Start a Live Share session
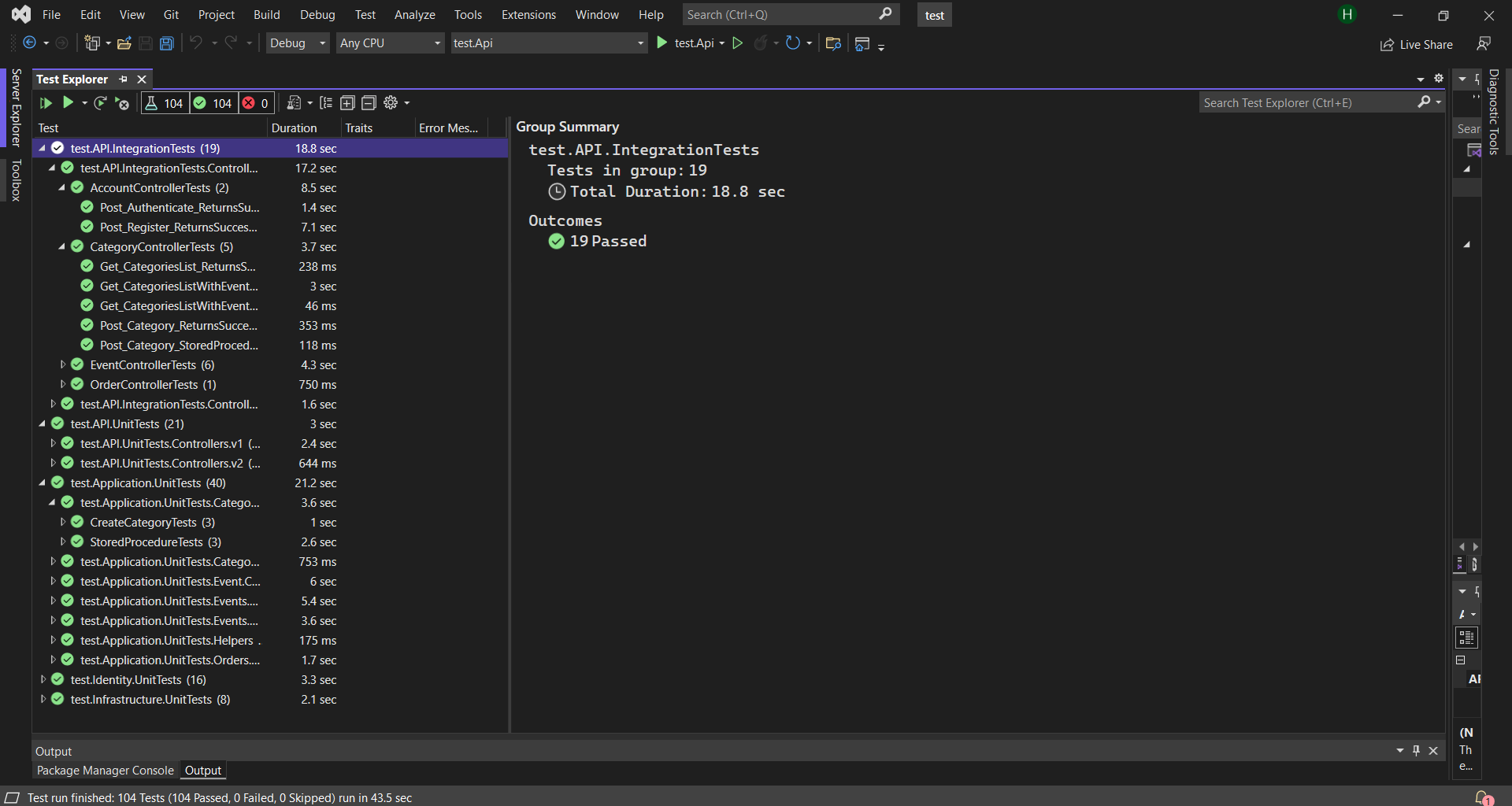The image size is (1512, 806). (x=1415, y=44)
